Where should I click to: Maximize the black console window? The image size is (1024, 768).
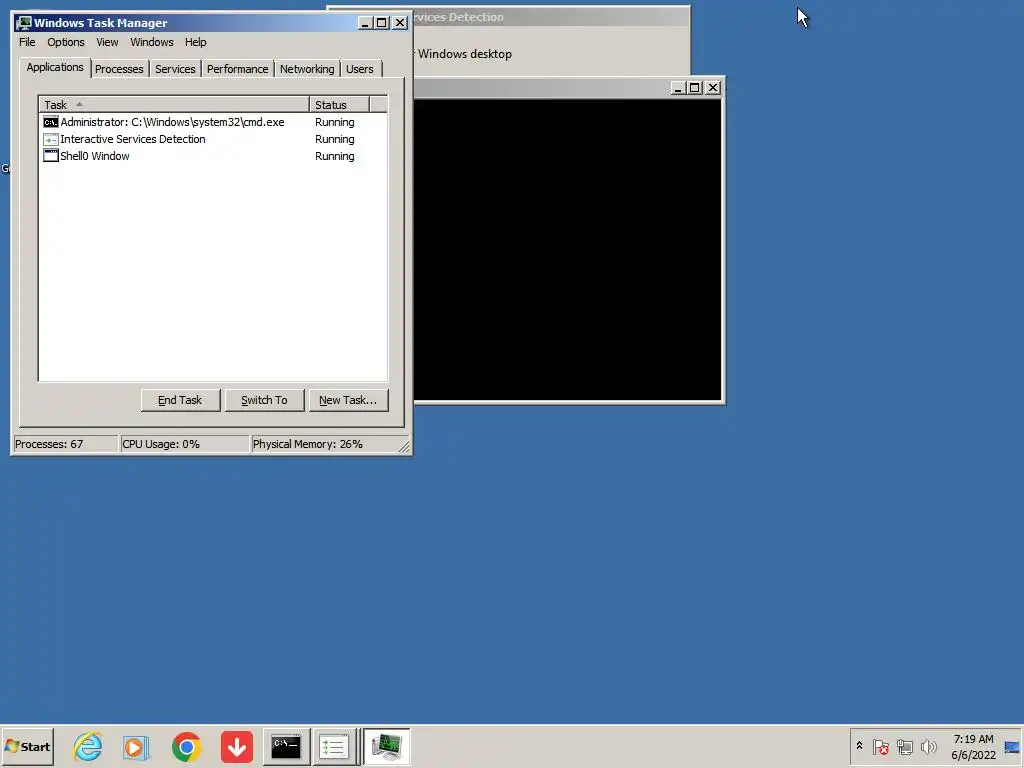pyautogui.click(x=695, y=88)
